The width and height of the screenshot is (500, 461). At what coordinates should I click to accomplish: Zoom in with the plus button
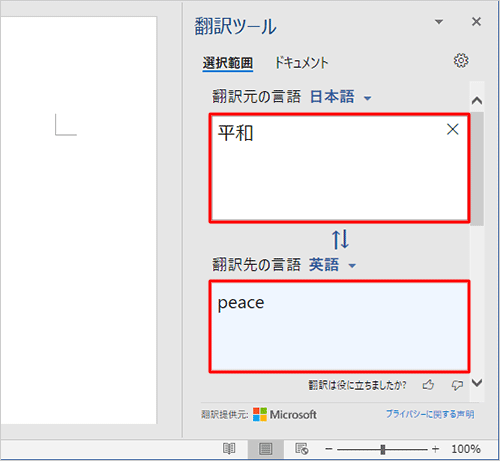pos(435,449)
